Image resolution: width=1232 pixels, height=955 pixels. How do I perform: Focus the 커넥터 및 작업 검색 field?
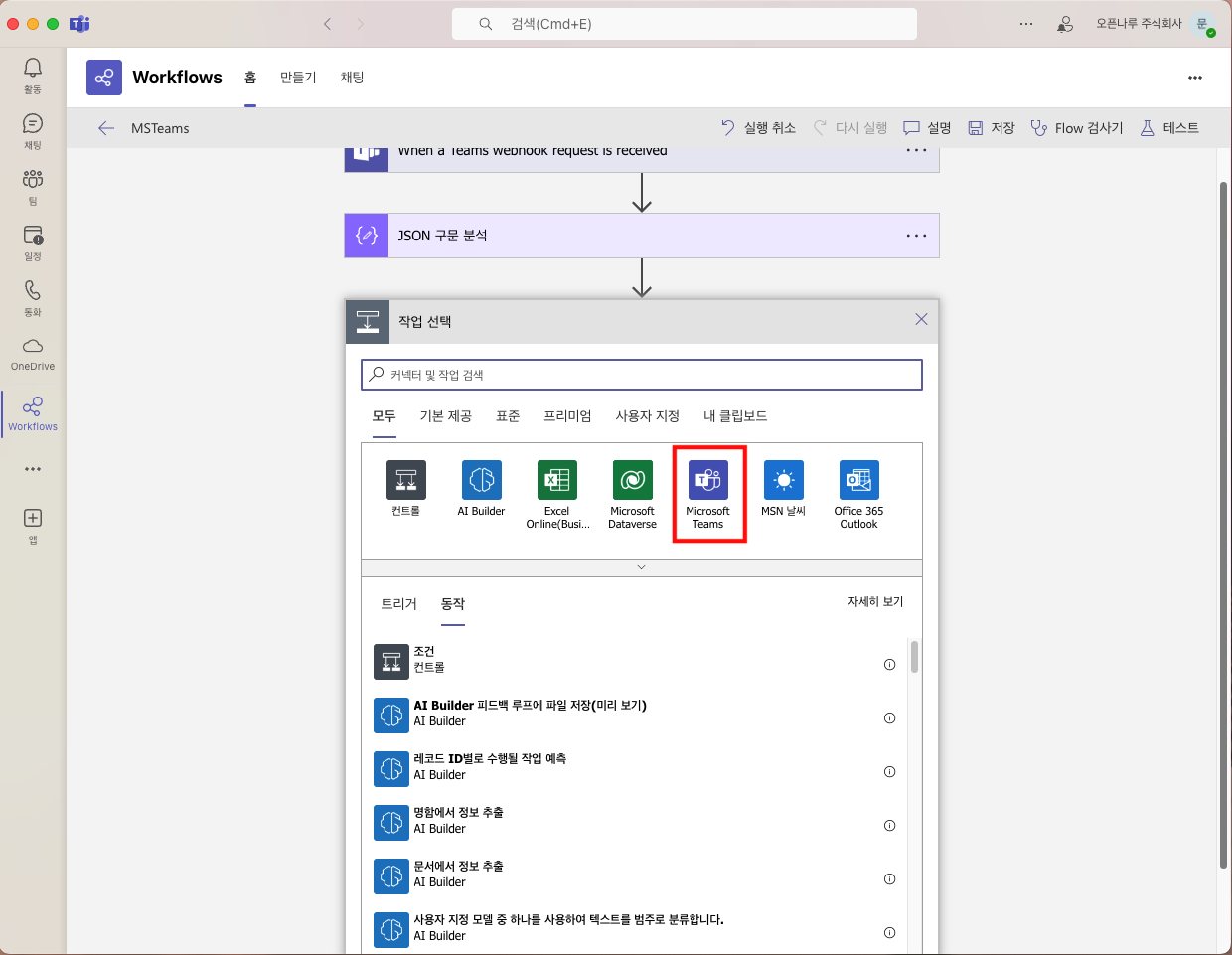coord(641,375)
